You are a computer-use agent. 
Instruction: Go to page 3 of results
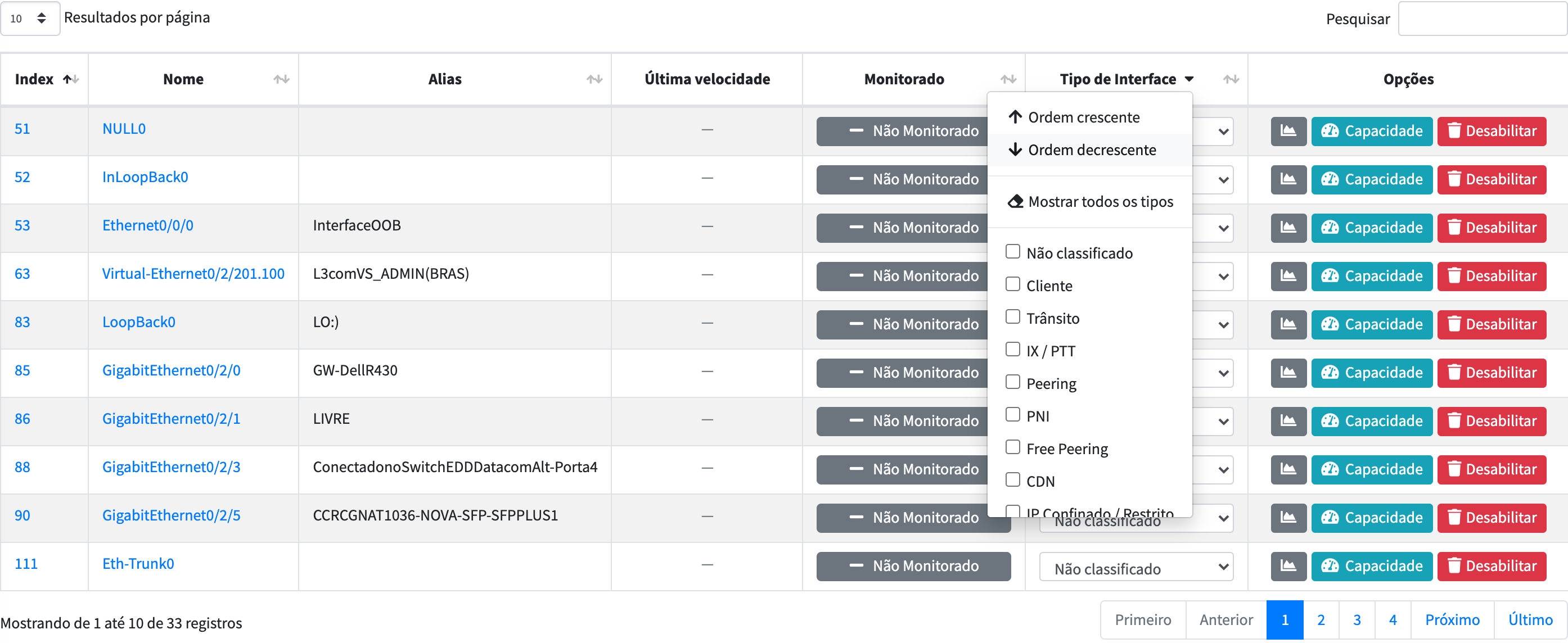[x=1356, y=619]
